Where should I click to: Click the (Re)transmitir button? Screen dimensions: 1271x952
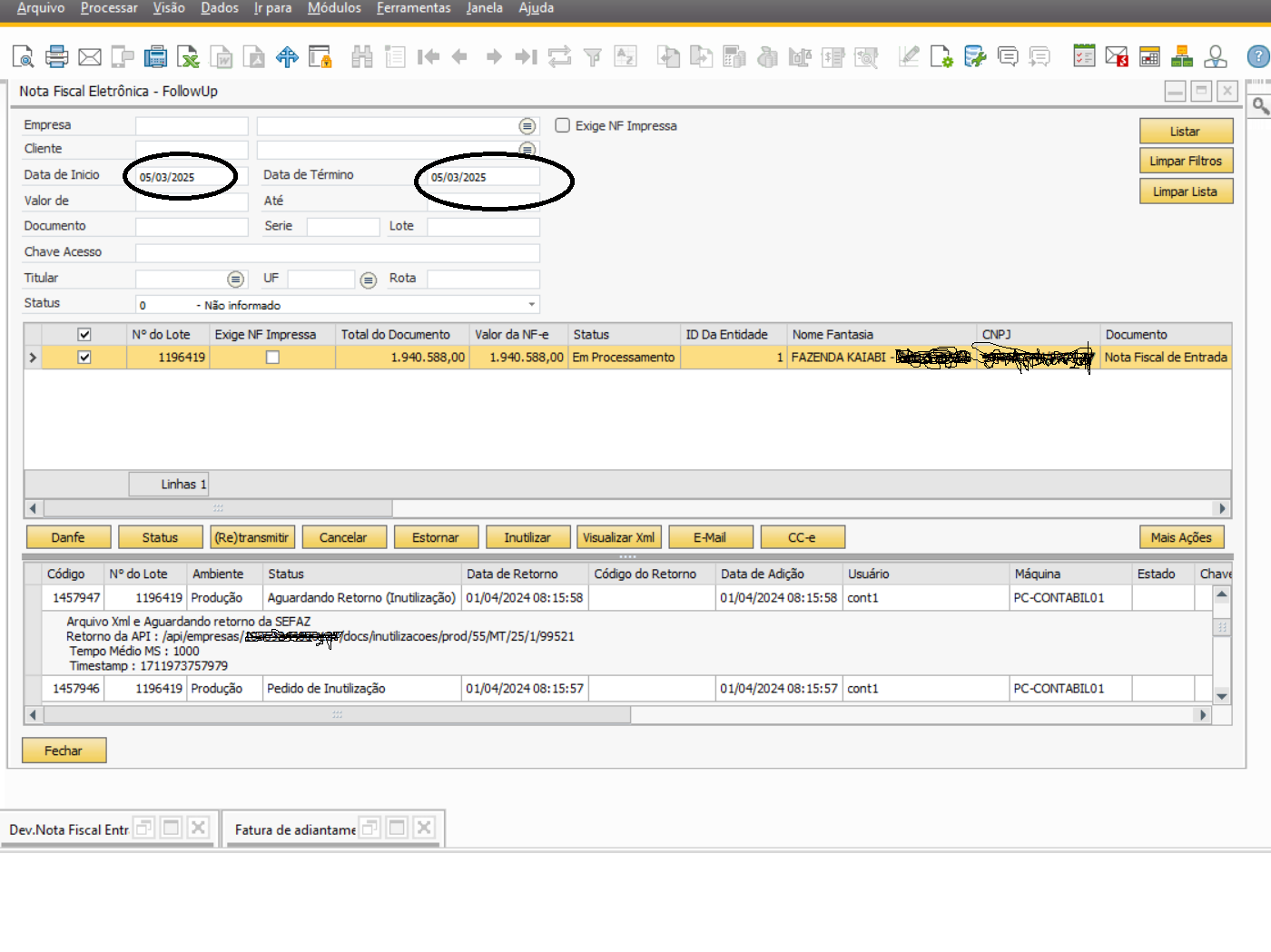(x=251, y=537)
